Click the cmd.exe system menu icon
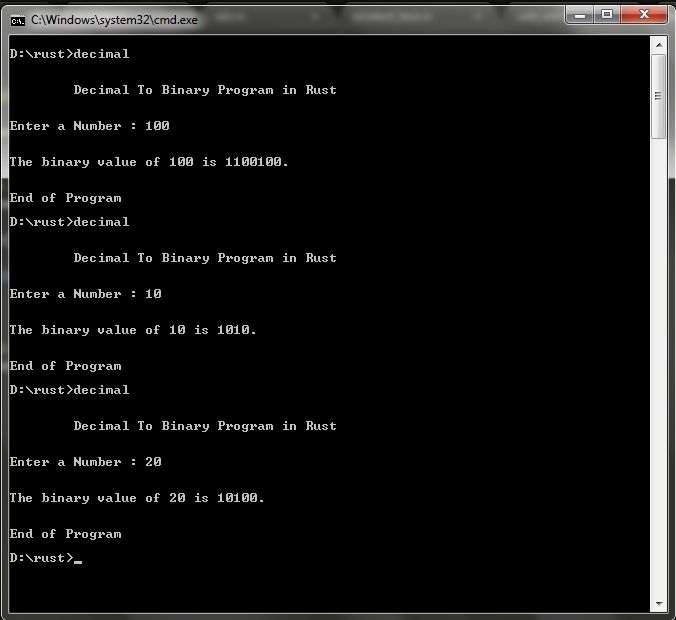This screenshot has height=620, width=676. tap(18, 20)
